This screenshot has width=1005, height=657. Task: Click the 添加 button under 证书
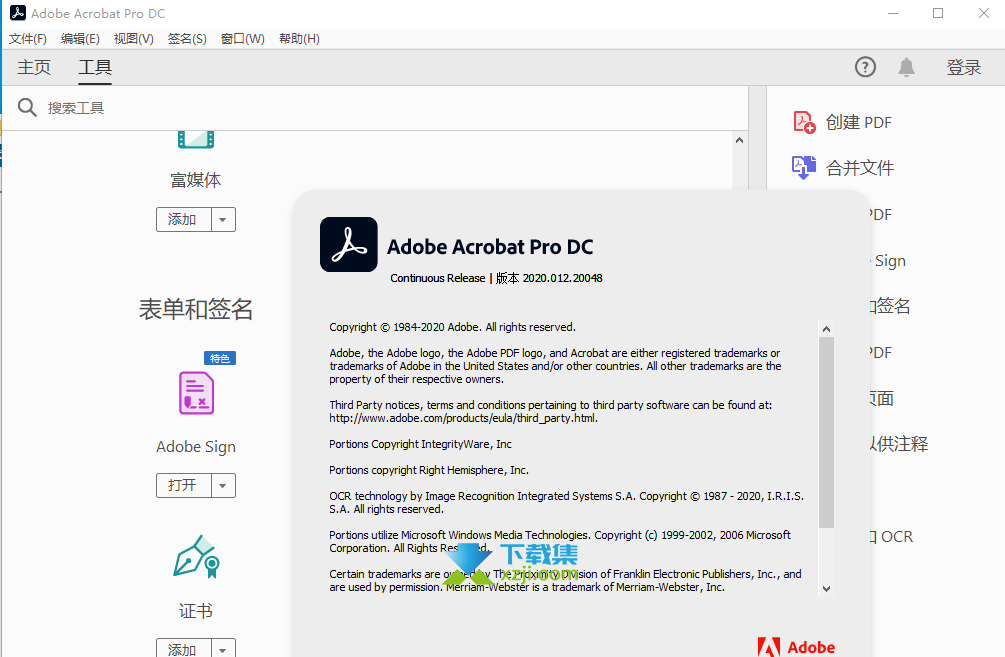[x=184, y=649]
